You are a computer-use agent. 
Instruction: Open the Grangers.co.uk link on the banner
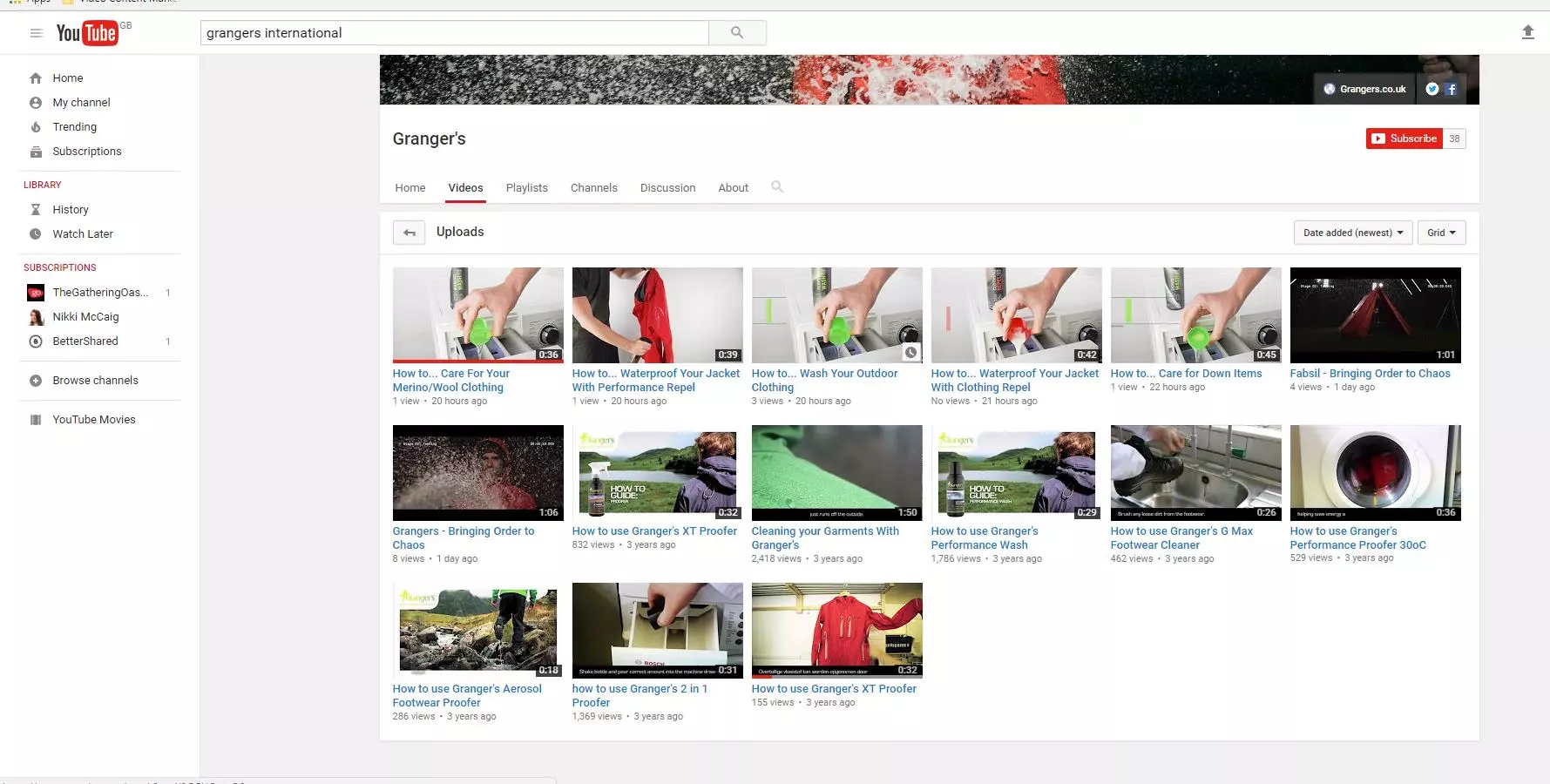pos(1364,88)
